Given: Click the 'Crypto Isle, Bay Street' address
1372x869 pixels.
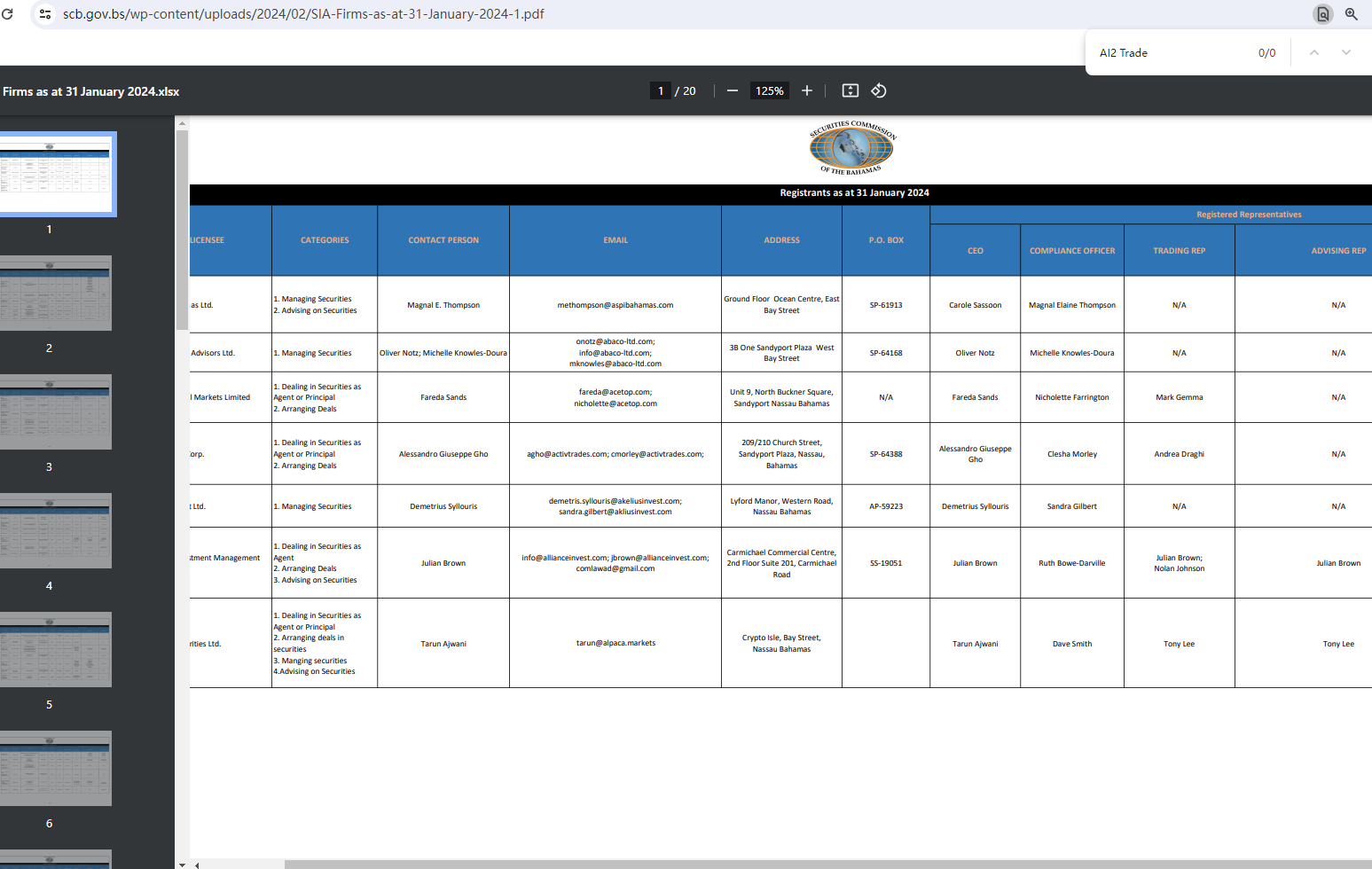Looking at the screenshot, I should click(781, 643).
